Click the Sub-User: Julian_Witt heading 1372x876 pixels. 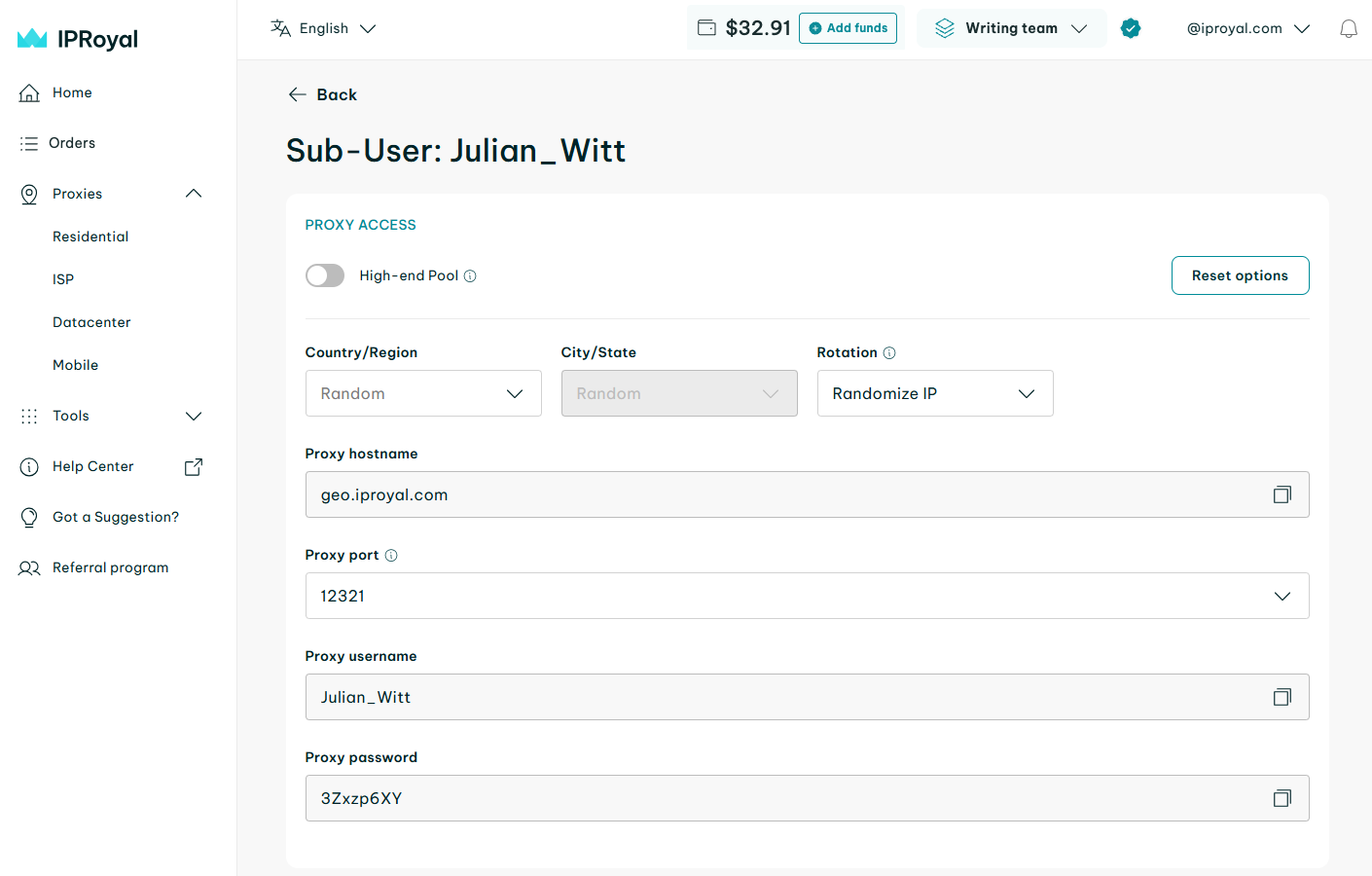point(455,151)
